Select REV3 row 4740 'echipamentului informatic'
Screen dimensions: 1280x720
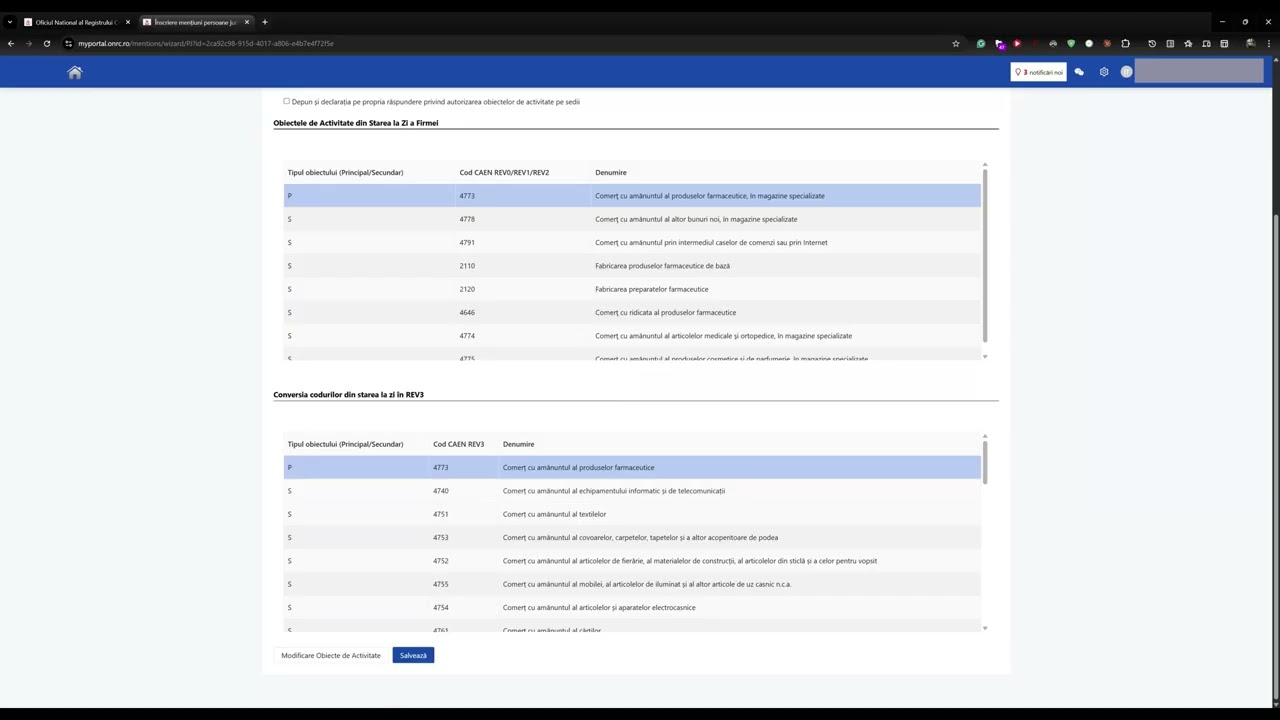(x=632, y=491)
